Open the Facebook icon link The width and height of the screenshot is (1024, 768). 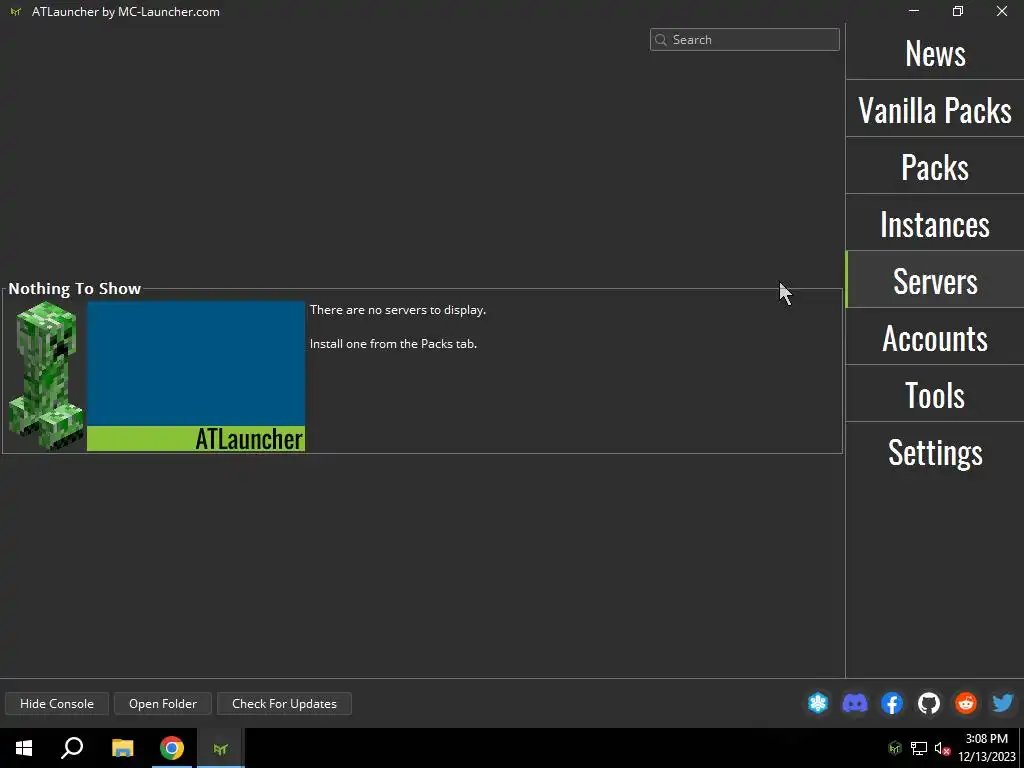click(892, 703)
